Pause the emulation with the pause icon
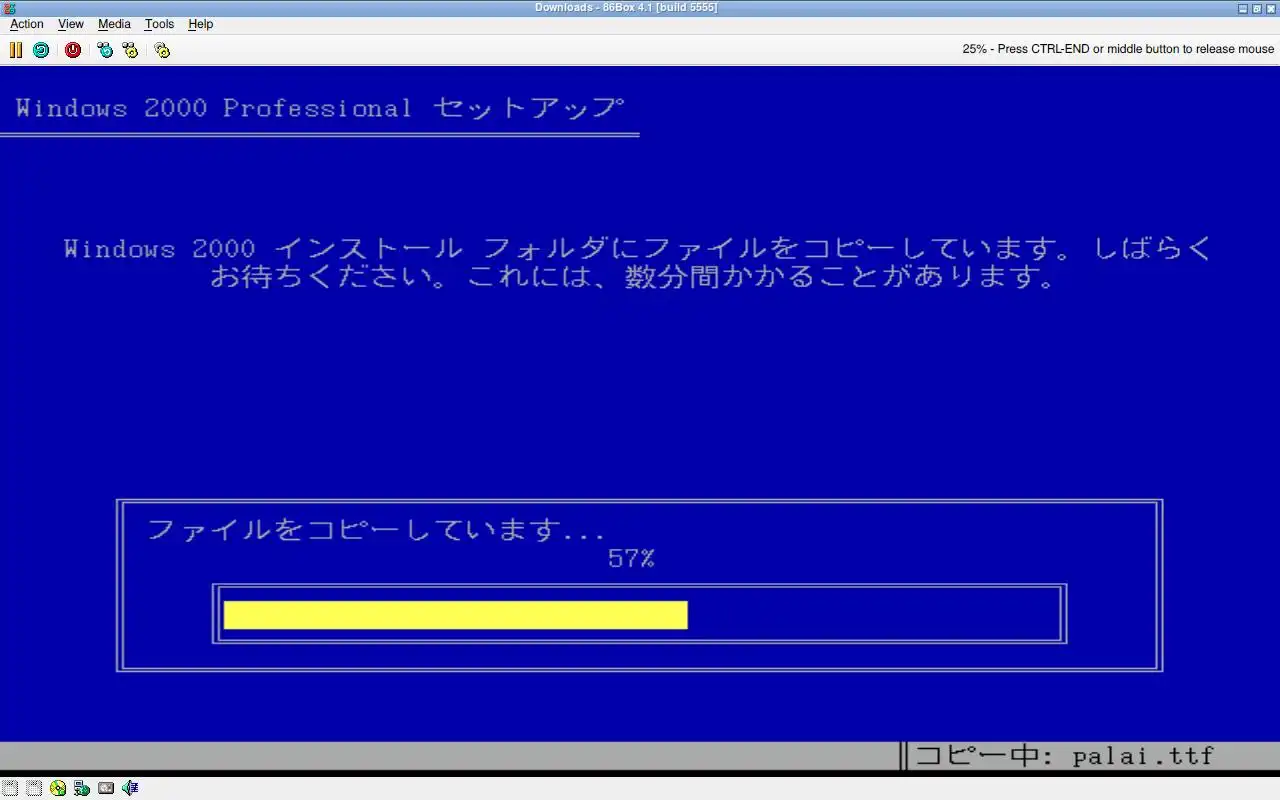Screen dimensions: 1280x800 [x=16, y=50]
